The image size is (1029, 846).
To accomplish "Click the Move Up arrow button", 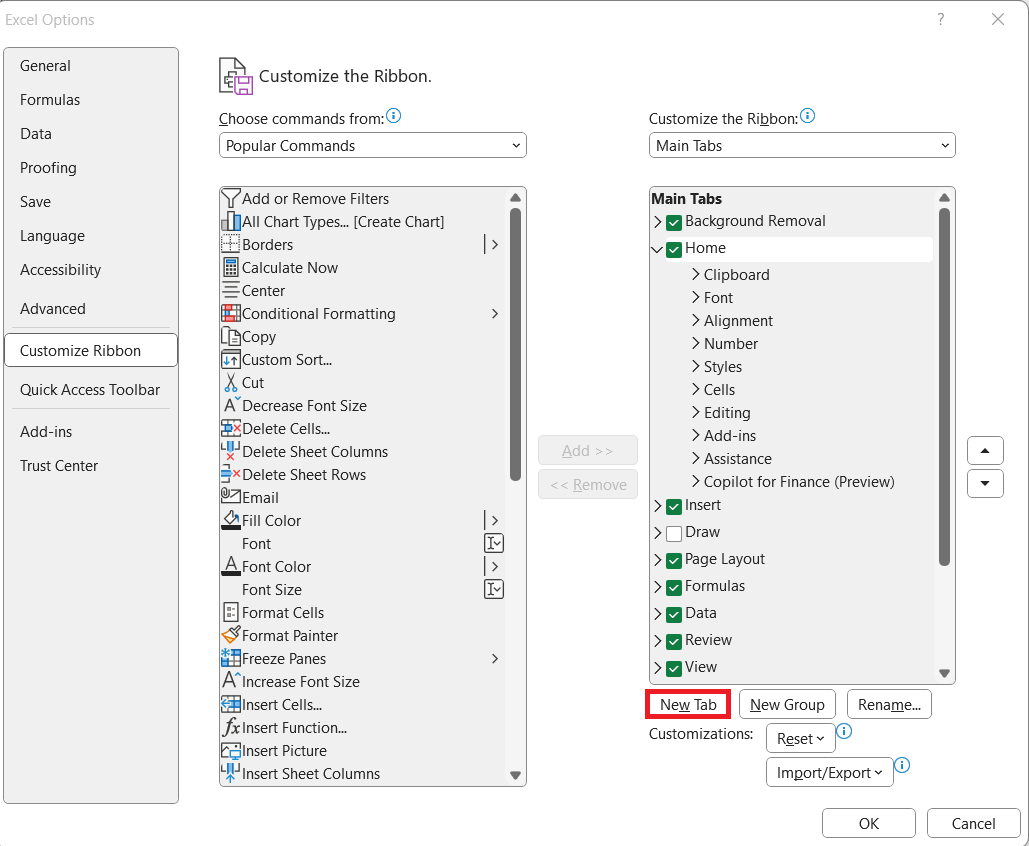I will (x=985, y=450).
